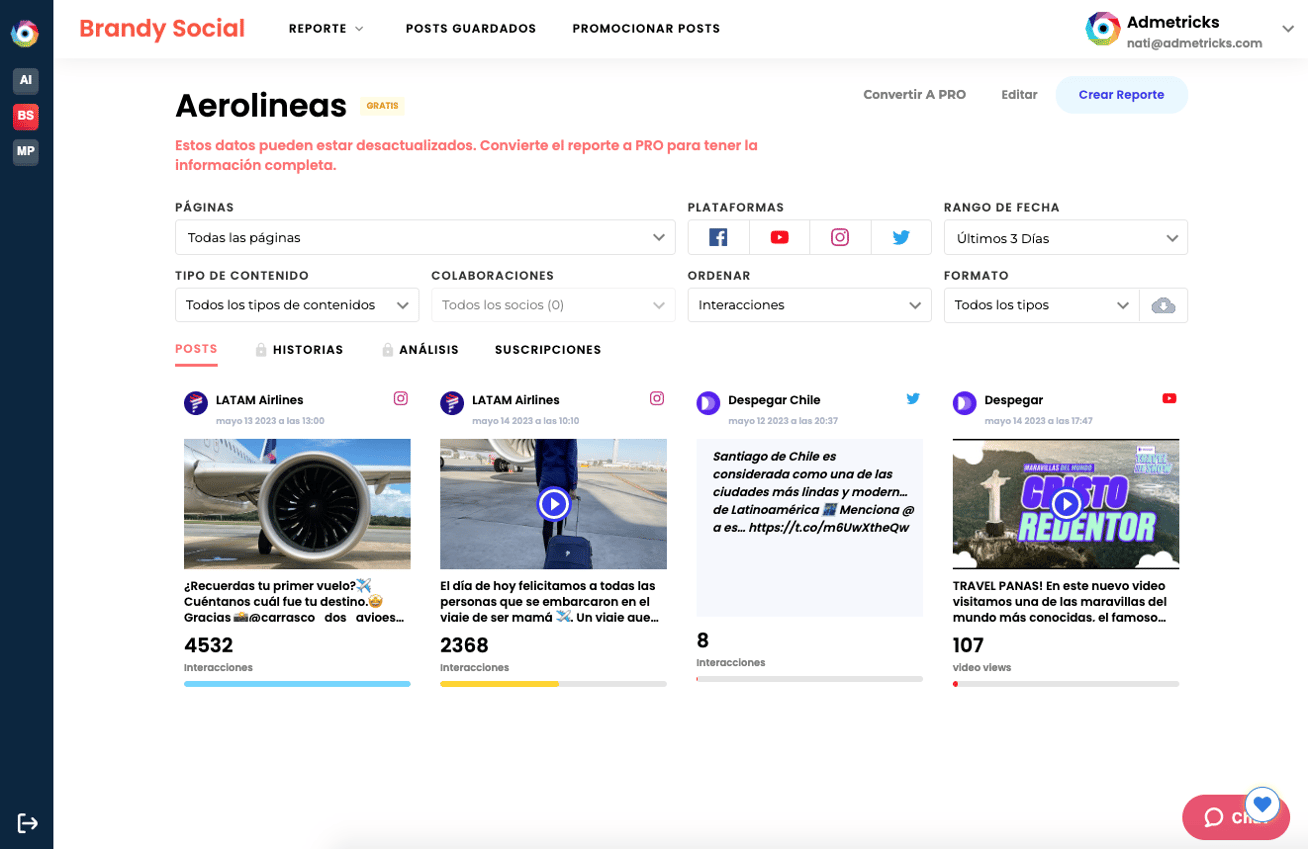Click the Santiago de Chile tweet text
Viewport: 1308px width, 849px height.
[811, 491]
